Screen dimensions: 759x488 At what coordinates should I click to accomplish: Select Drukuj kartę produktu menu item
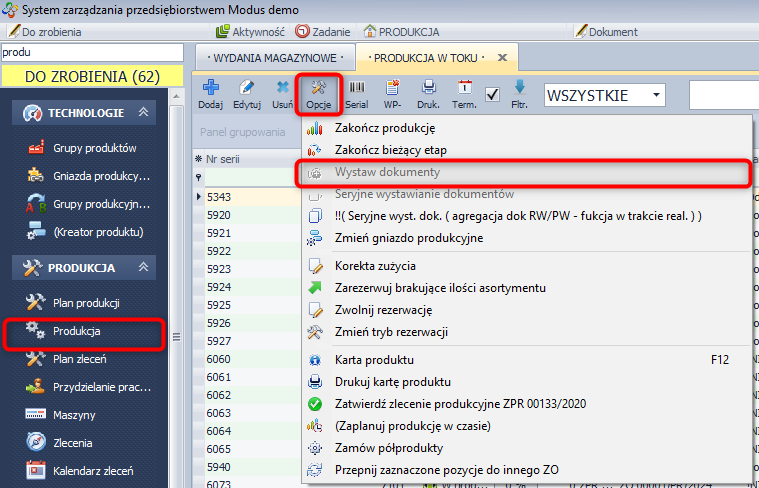tap(393, 381)
